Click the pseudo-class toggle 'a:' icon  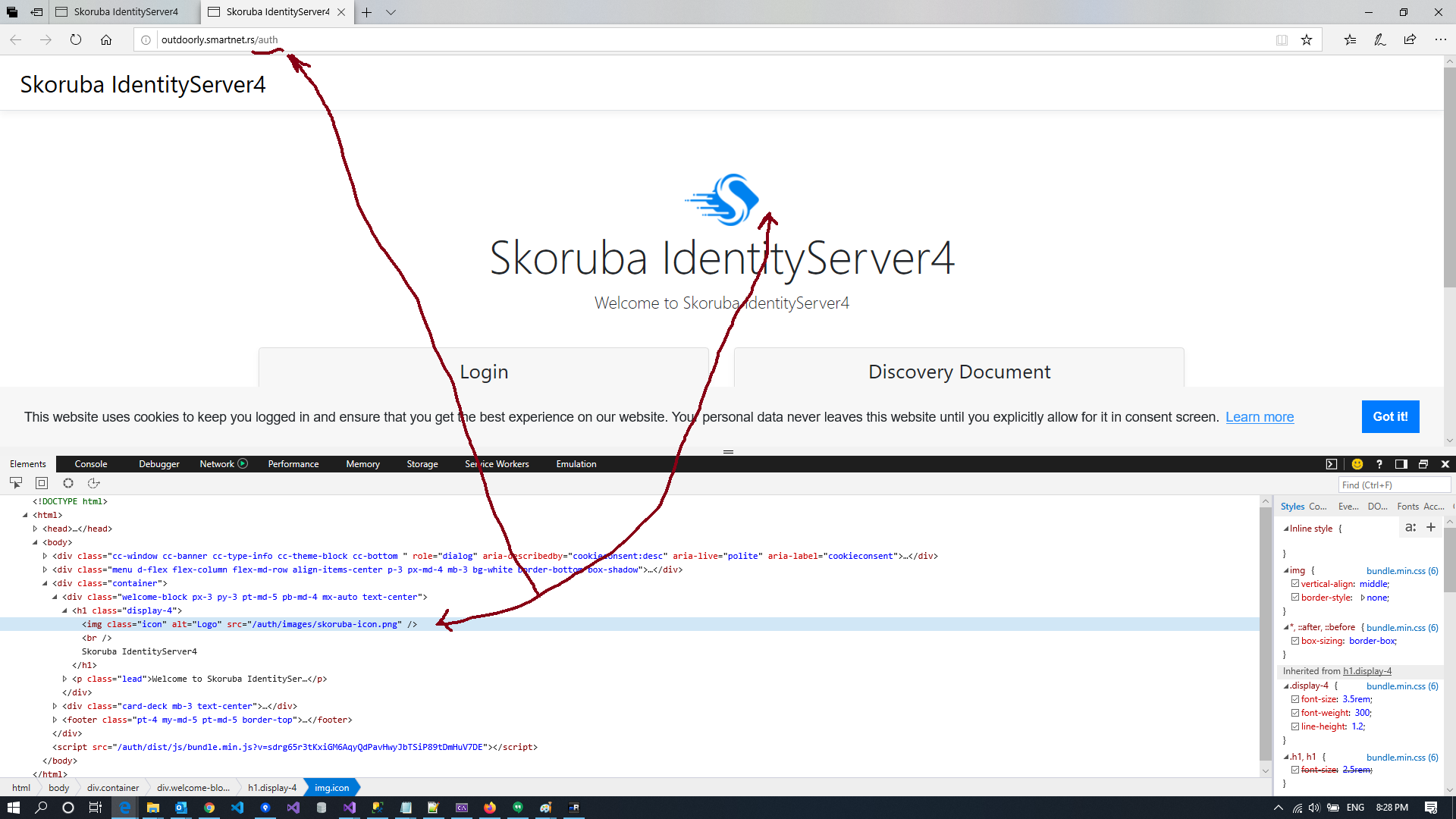pos(1410,527)
